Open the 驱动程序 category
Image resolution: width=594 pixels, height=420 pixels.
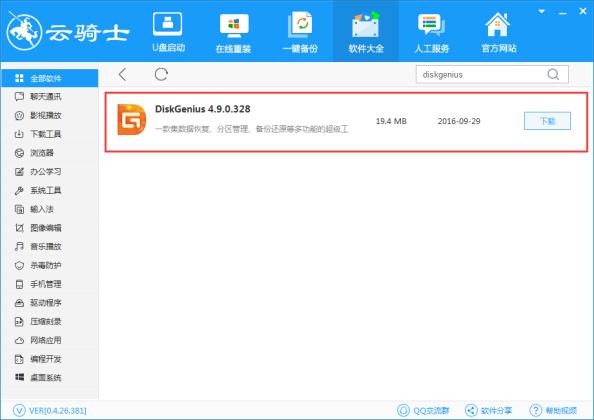coord(49,303)
